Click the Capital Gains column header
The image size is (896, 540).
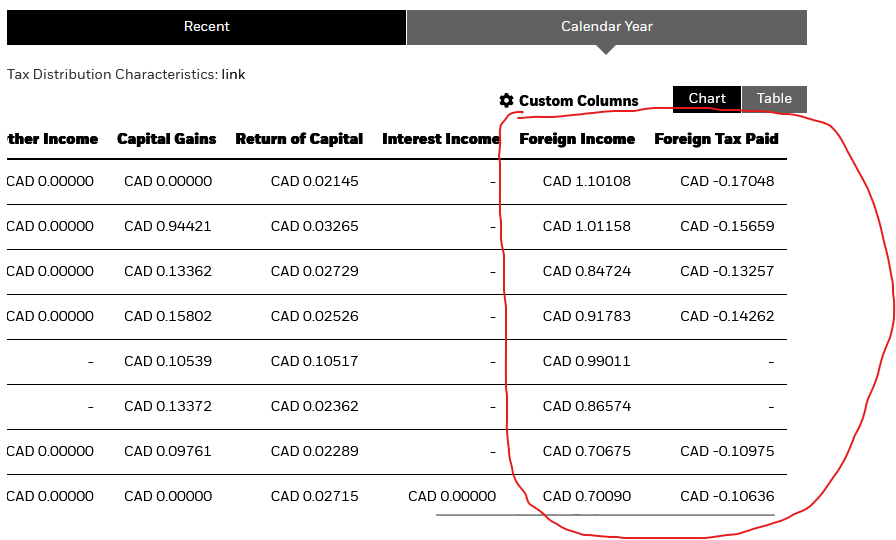166,139
